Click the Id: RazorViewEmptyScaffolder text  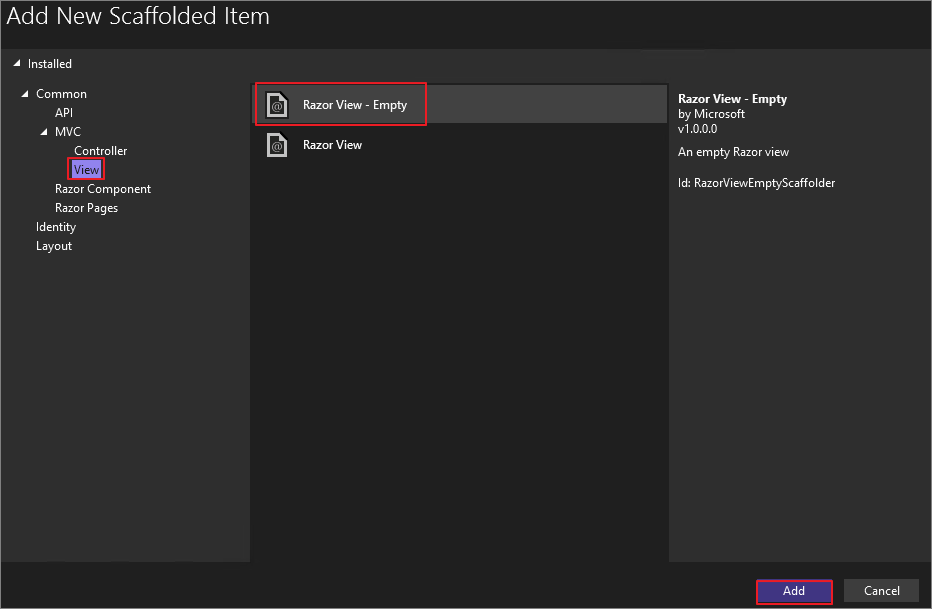coord(756,183)
